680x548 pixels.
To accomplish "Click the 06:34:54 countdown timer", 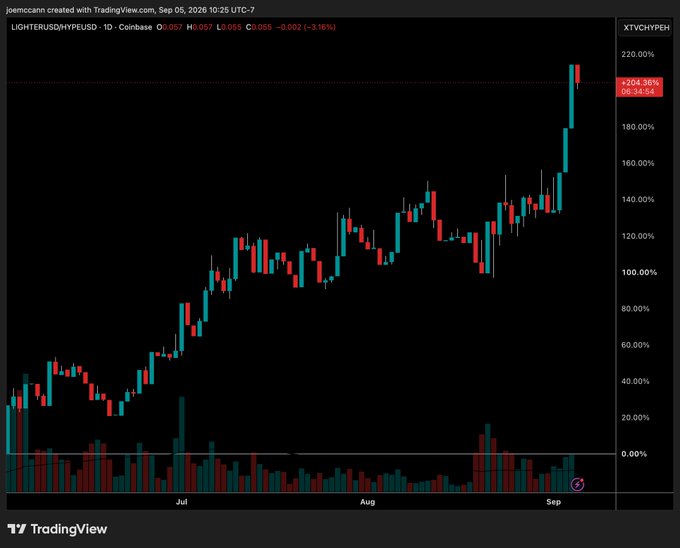I will pos(638,91).
